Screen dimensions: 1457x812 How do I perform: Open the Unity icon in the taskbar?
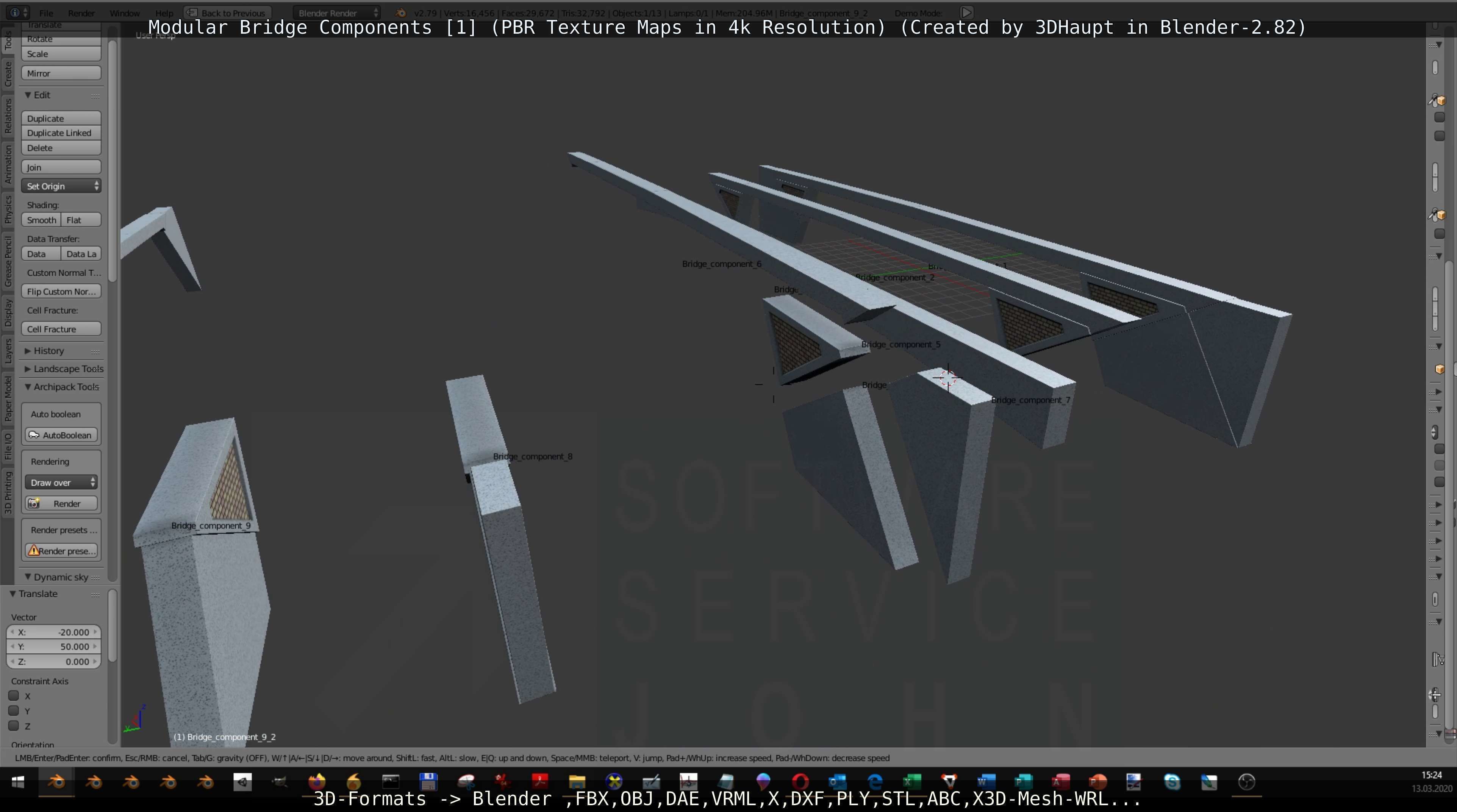tap(242, 782)
